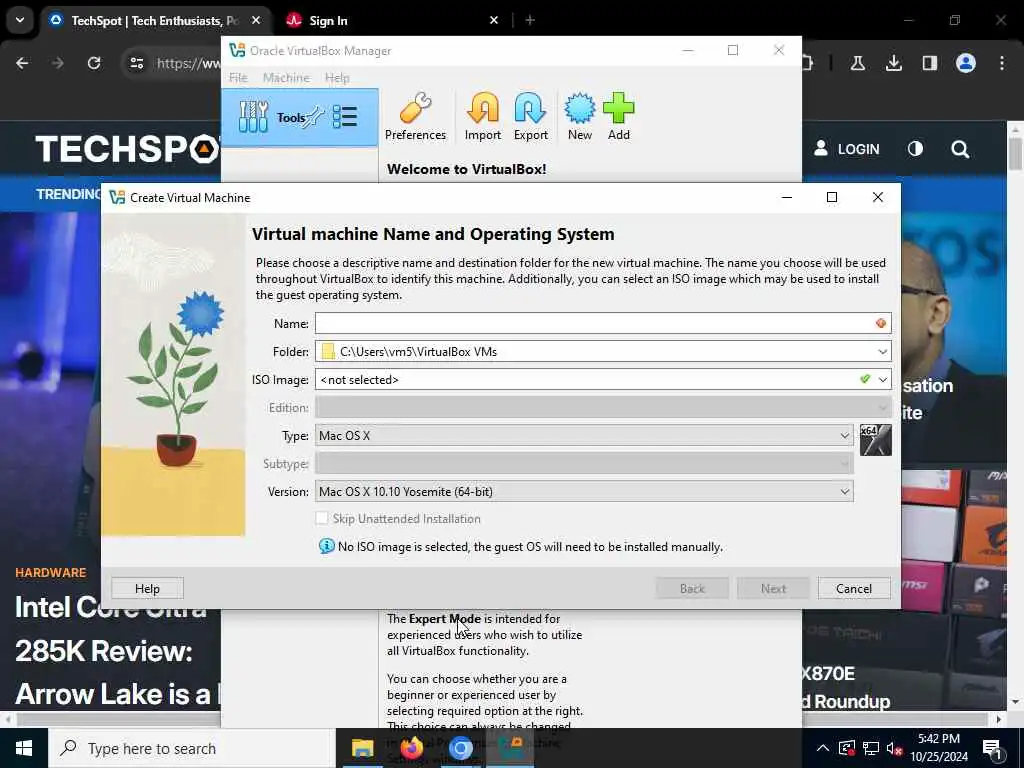Image resolution: width=1024 pixels, height=768 pixels.
Task: Click the Next button
Action: pyautogui.click(x=773, y=588)
